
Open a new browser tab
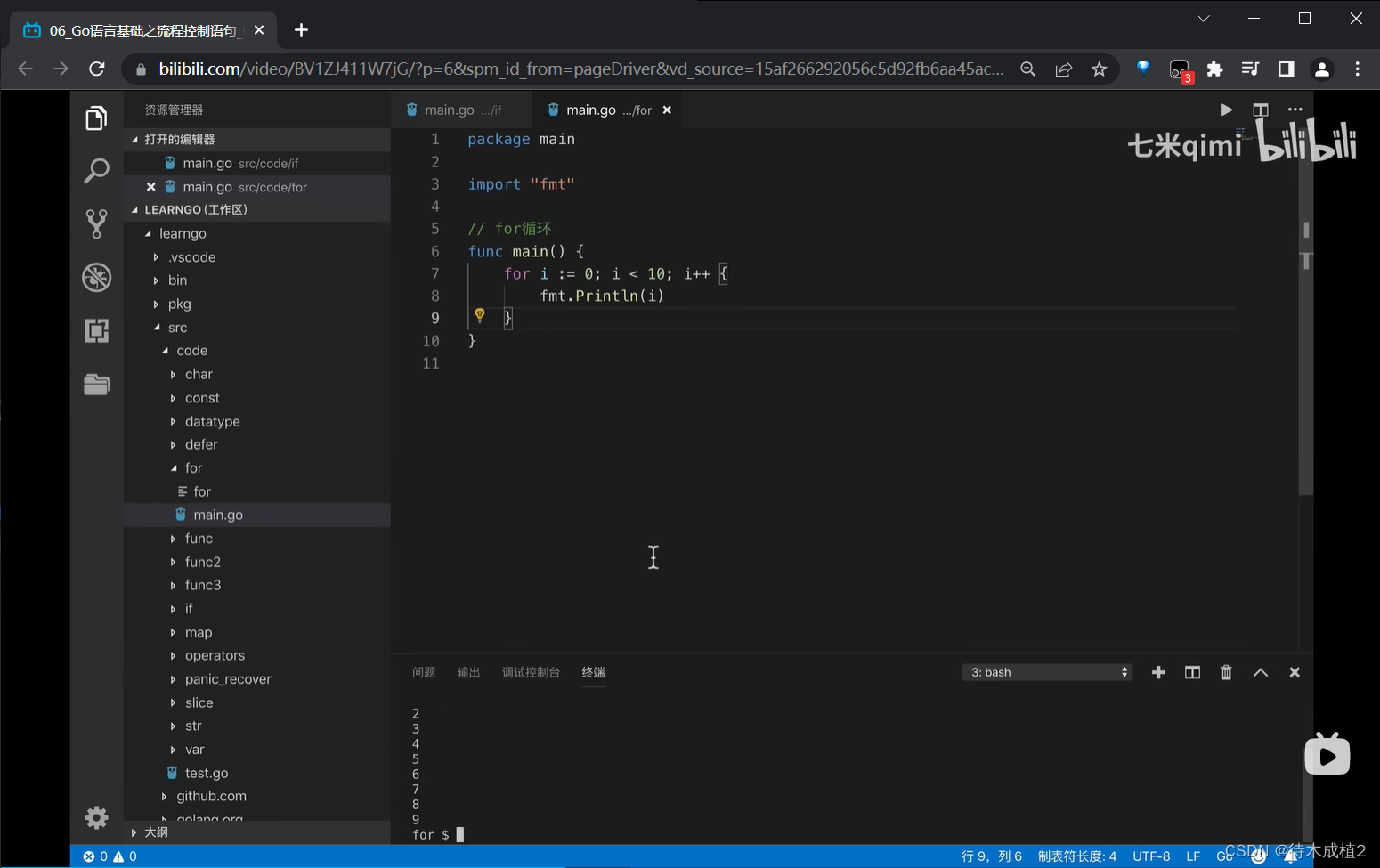click(x=301, y=30)
